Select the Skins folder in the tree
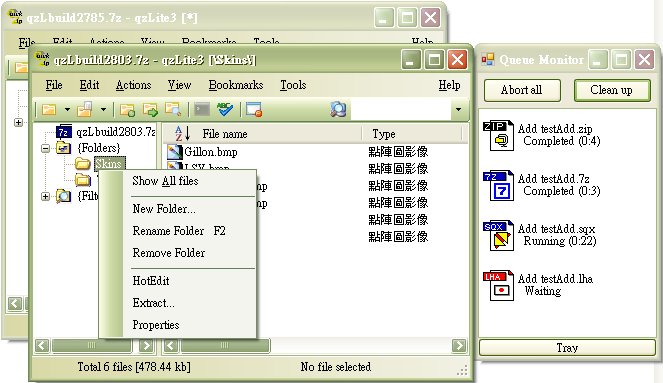Viewport: 663px width, 383px height. (109, 164)
